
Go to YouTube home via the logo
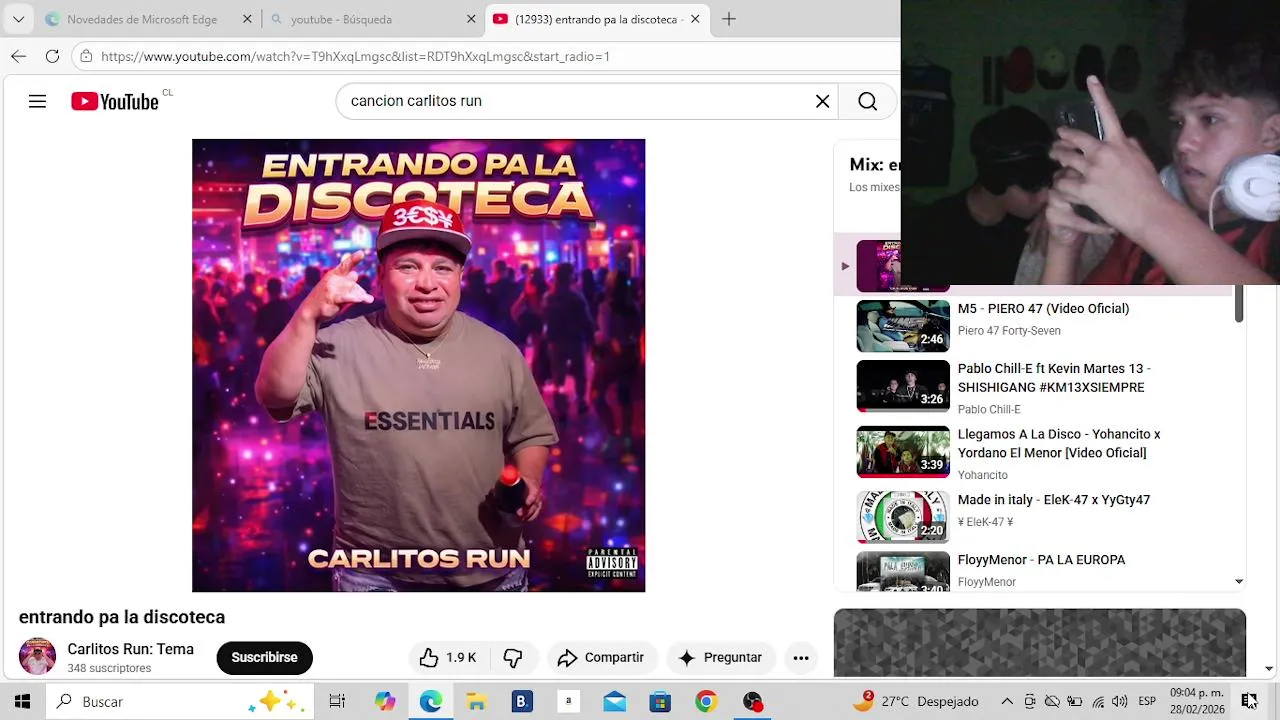pos(115,101)
